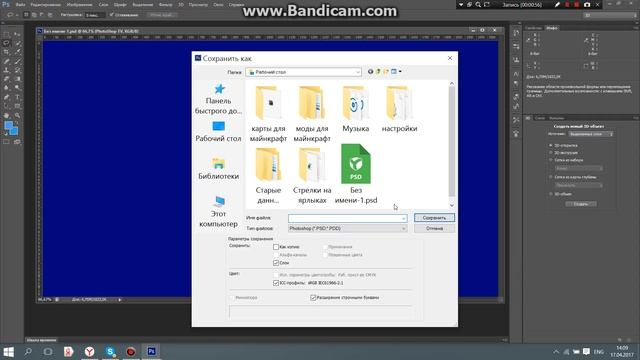Select the Brush tool
Image resolution: width=640 pixels, height=360 pixels.
tap(17, 61)
